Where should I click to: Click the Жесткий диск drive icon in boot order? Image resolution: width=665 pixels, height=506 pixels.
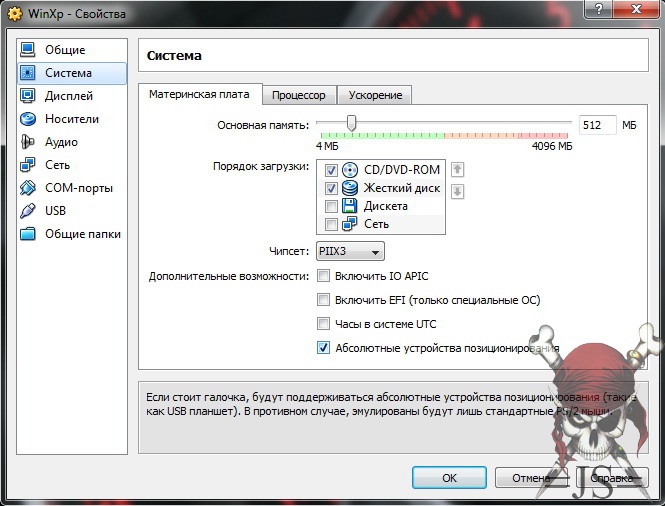pyautogui.click(x=350, y=188)
